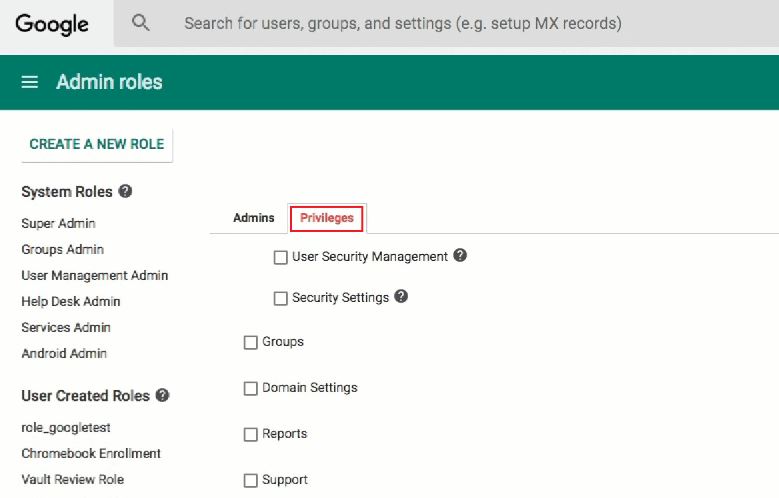
Task: Check the Groups privilege box
Action: click(x=251, y=342)
